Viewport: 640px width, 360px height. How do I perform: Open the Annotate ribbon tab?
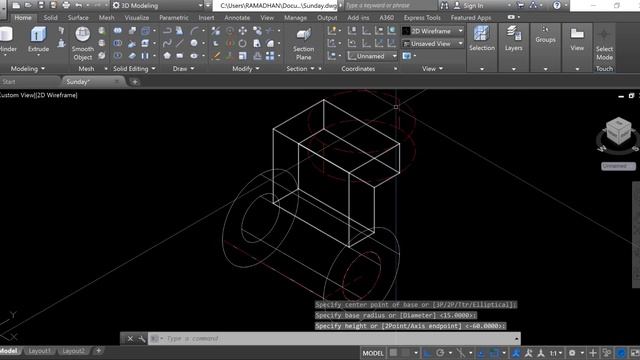pyautogui.click(x=237, y=18)
